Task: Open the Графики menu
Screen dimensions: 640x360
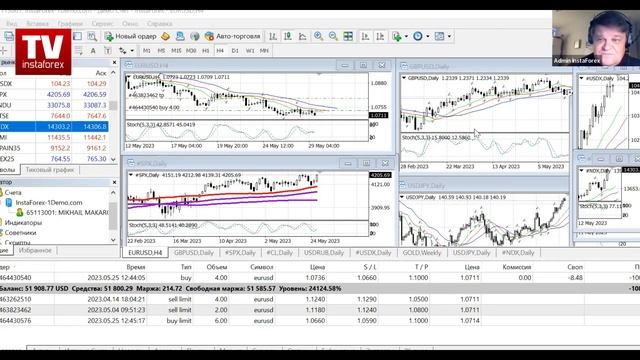Action: pos(70,24)
